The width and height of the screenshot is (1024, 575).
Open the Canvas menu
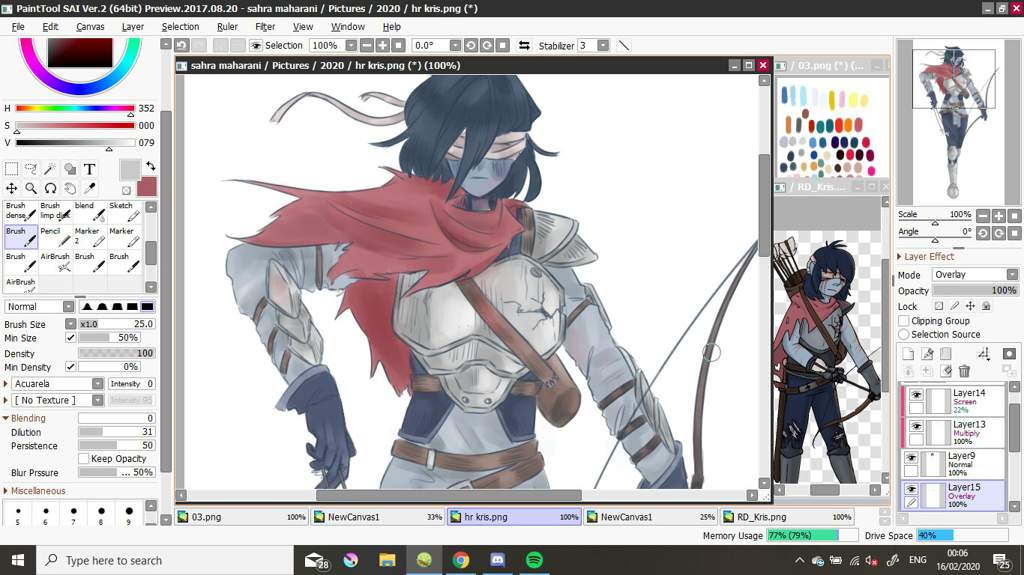pos(90,27)
